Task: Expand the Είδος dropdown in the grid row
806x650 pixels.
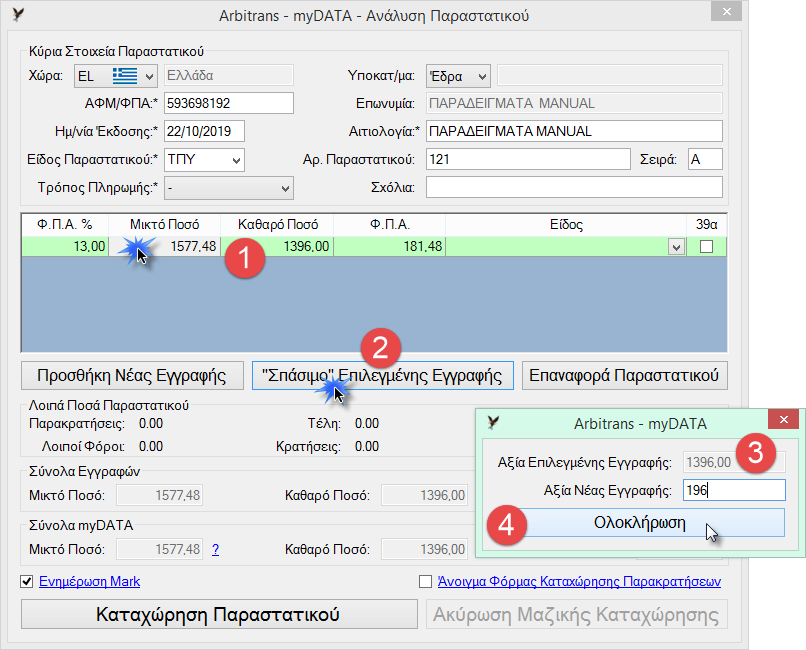Action: pos(676,247)
